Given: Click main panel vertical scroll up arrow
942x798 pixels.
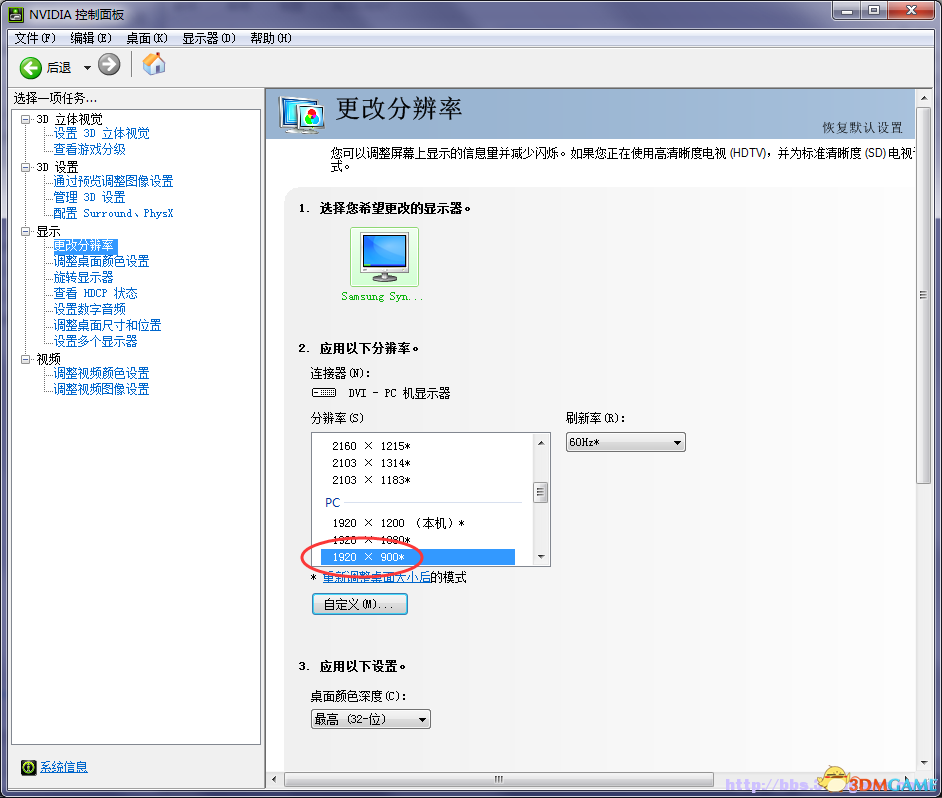Looking at the screenshot, I should tap(924, 99).
